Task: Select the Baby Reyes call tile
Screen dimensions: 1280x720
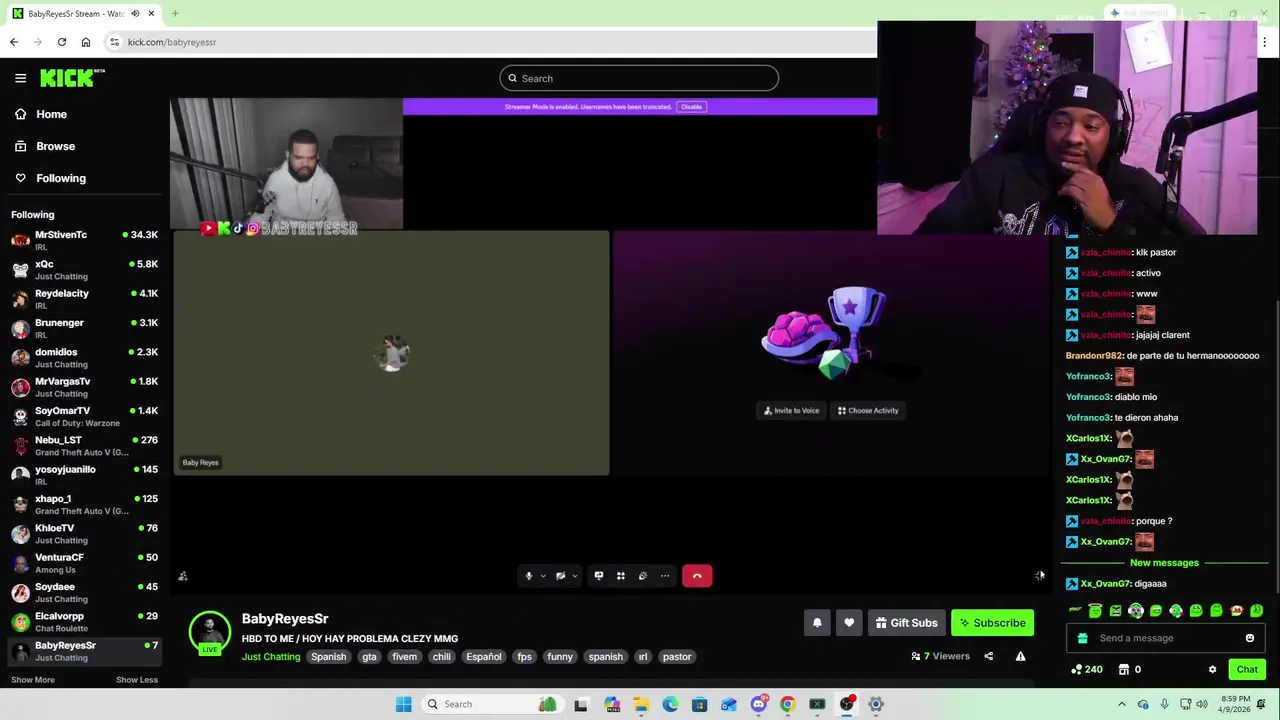Action: pyautogui.click(x=391, y=353)
